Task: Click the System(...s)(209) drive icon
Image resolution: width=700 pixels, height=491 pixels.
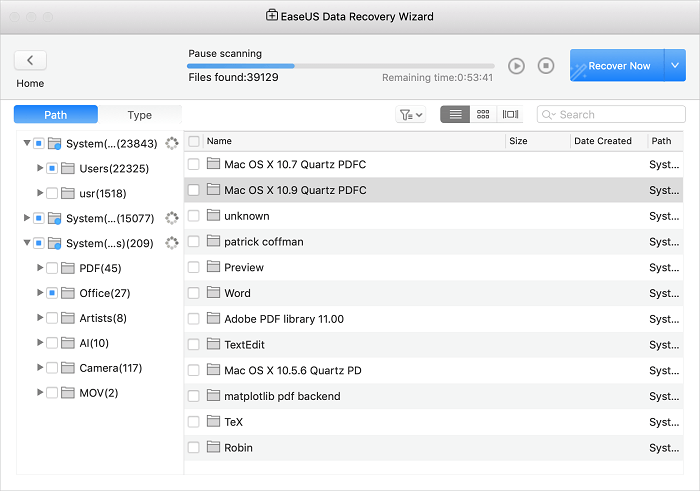Action: (x=54, y=244)
